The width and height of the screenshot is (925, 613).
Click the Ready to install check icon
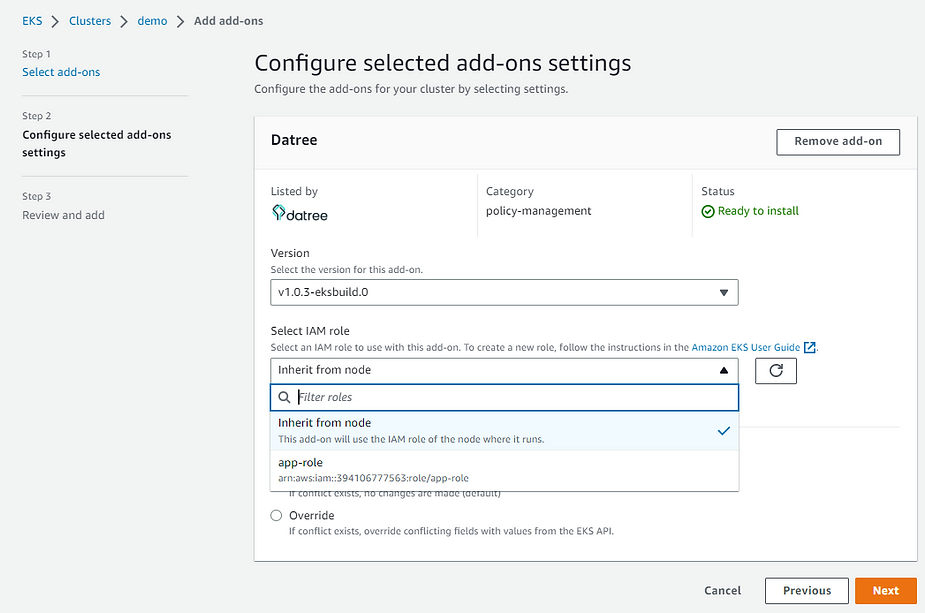tap(708, 211)
